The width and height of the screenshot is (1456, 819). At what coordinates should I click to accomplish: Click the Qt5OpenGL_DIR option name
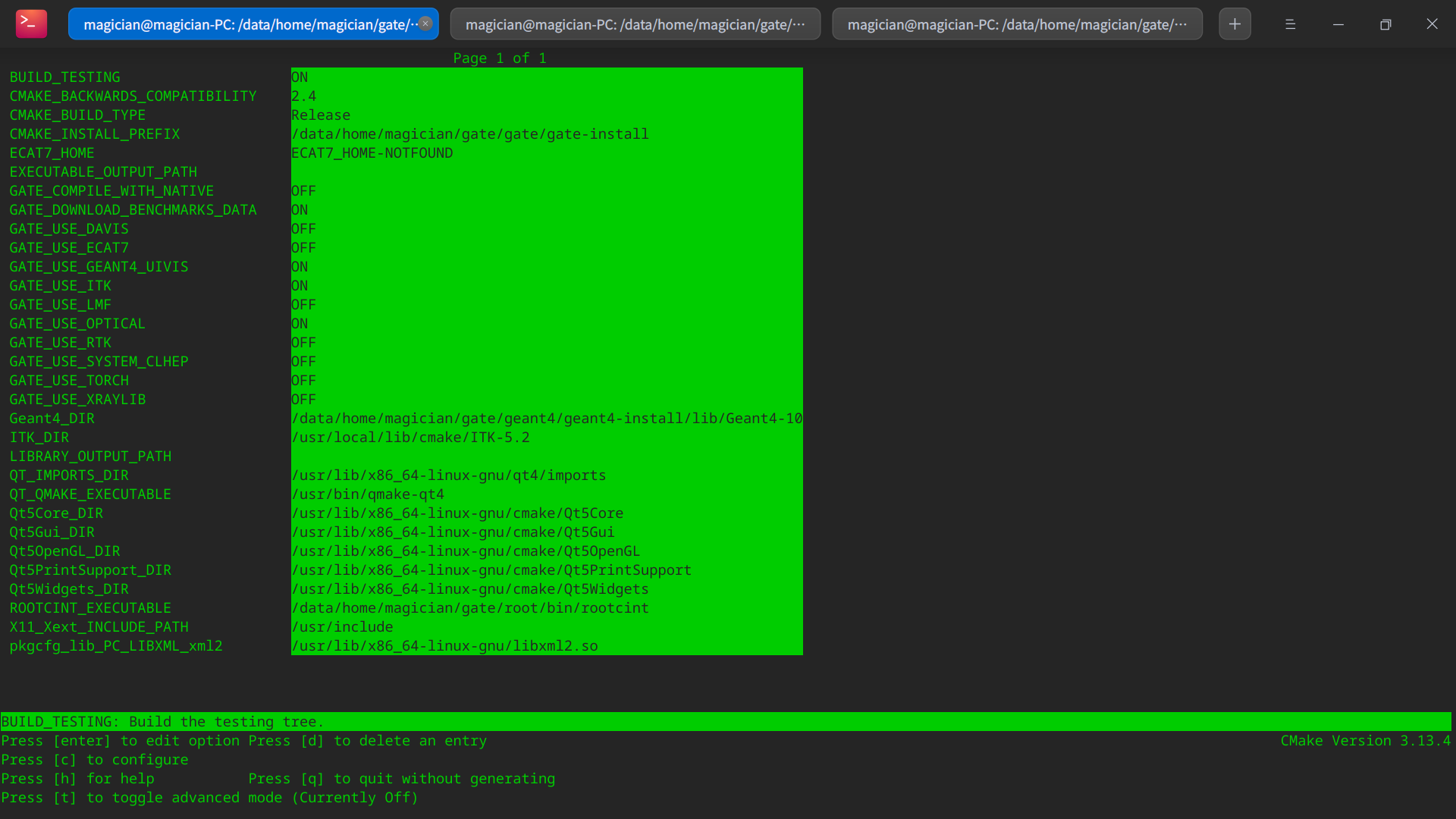[64, 551]
